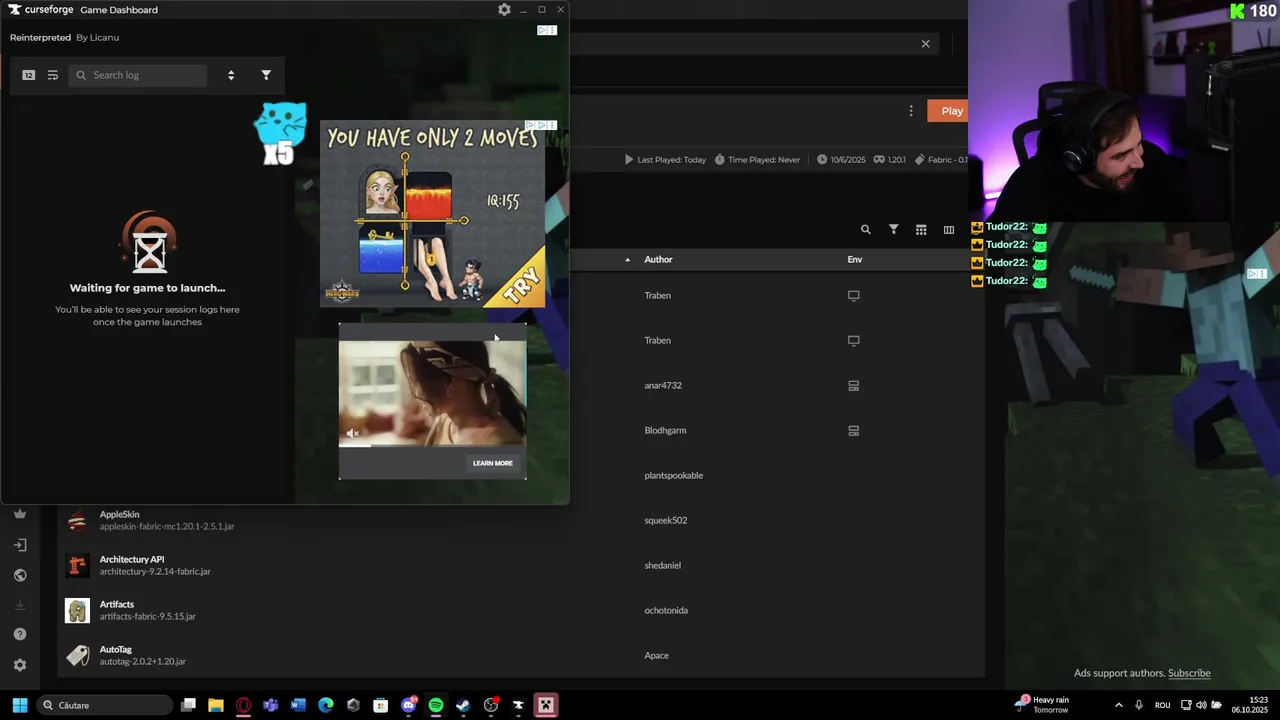
Task: Open CurseForge anvil icon in taskbar
Action: point(518,705)
